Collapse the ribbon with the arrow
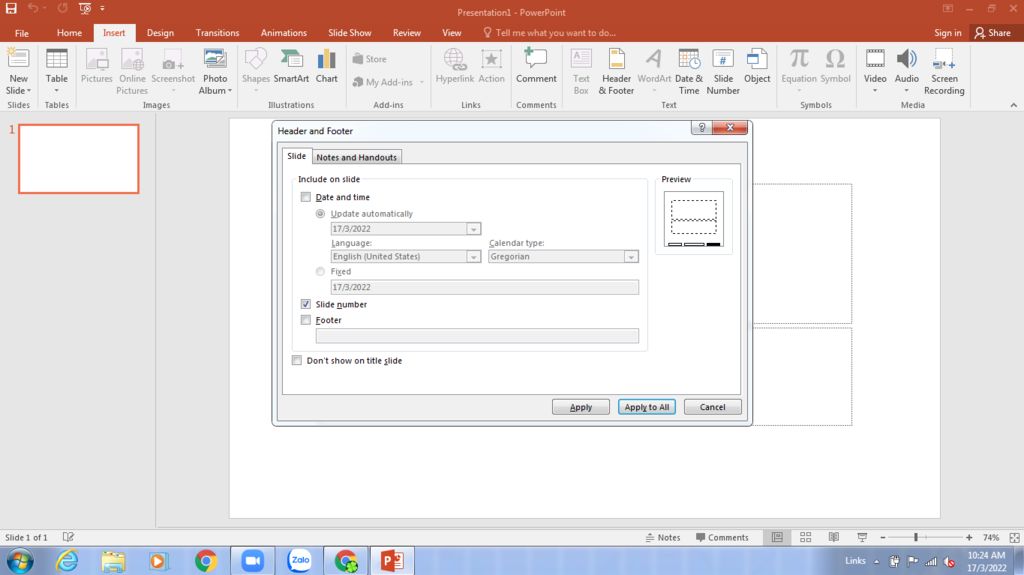Screen dimensions: 1024x575 (1014, 105)
